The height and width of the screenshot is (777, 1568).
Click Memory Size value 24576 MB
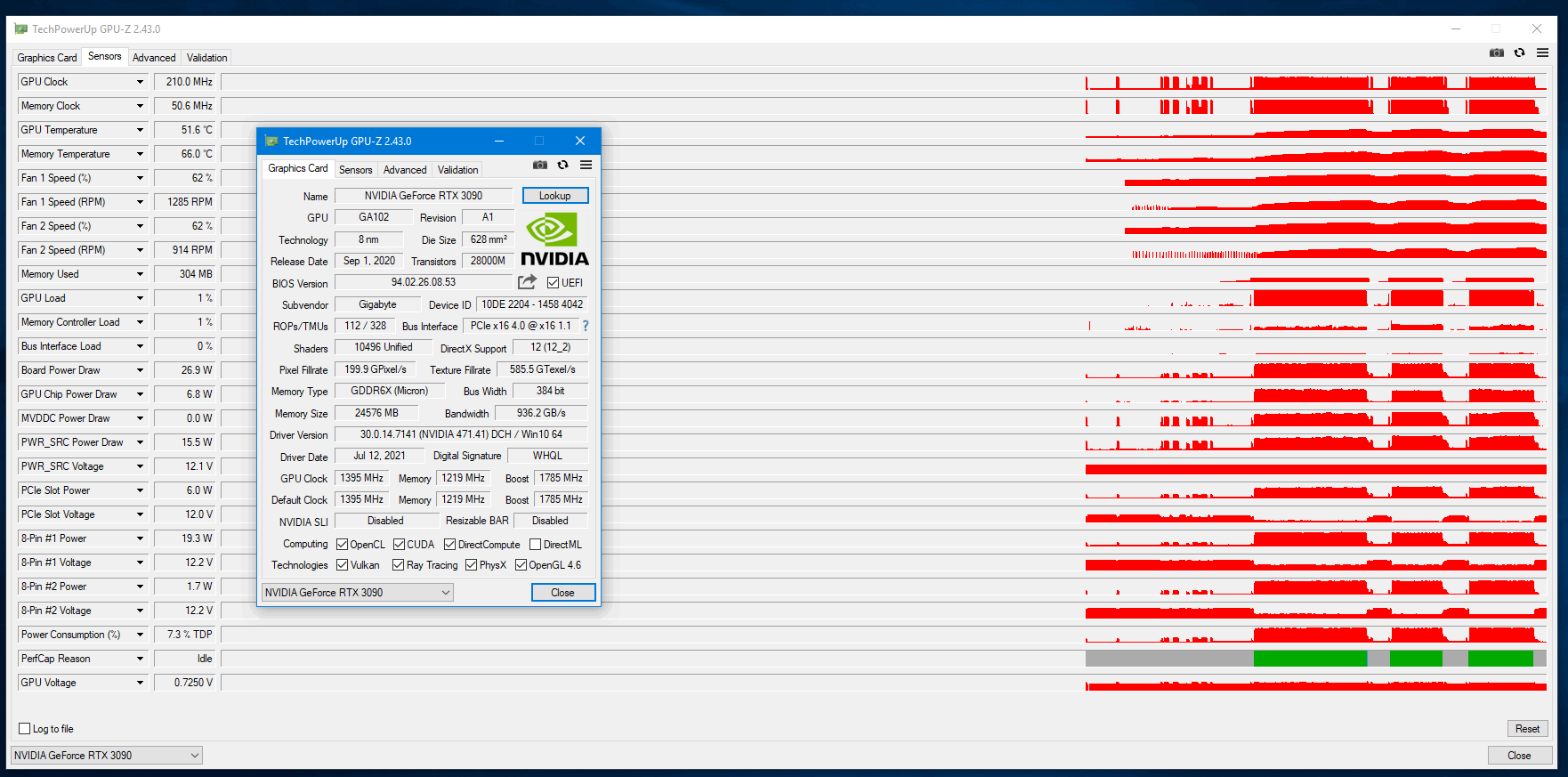point(376,413)
